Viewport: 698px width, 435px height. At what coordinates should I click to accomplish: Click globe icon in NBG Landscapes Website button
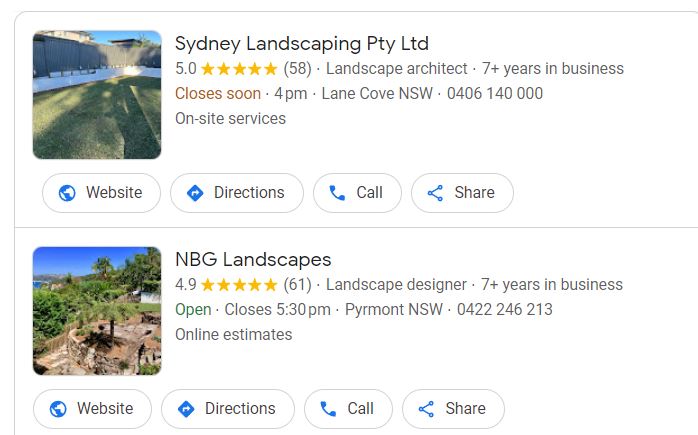pyautogui.click(x=58, y=408)
